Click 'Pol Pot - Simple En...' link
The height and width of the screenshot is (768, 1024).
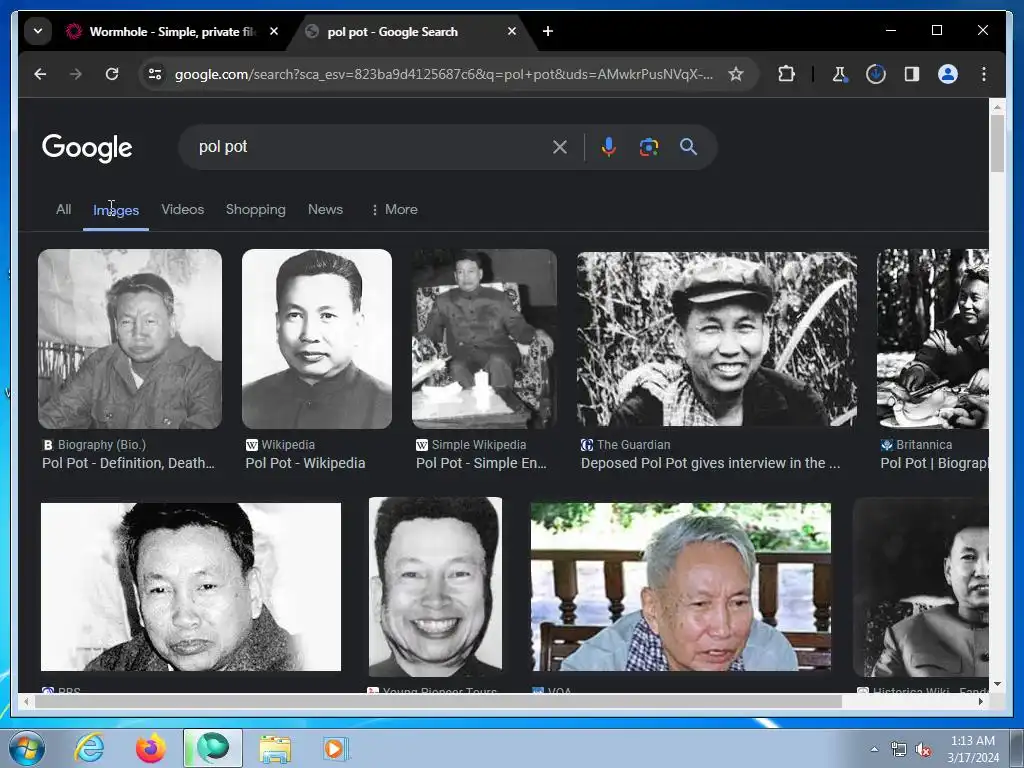click(481, 463)
